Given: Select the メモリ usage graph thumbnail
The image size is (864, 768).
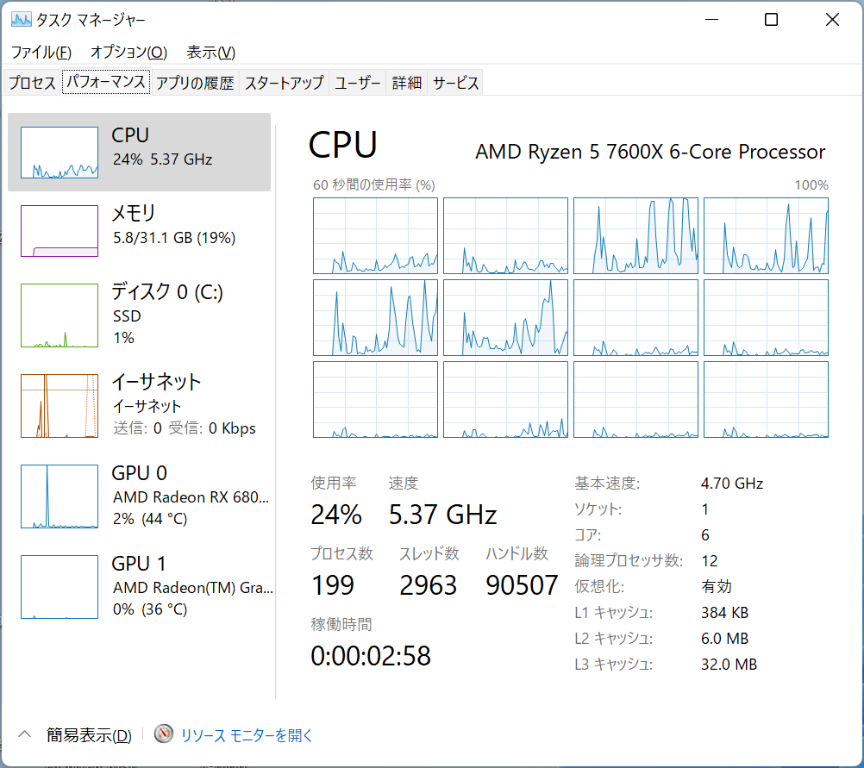Looking at the screenshot, I should pyautogui.click(x=59, y=231).
